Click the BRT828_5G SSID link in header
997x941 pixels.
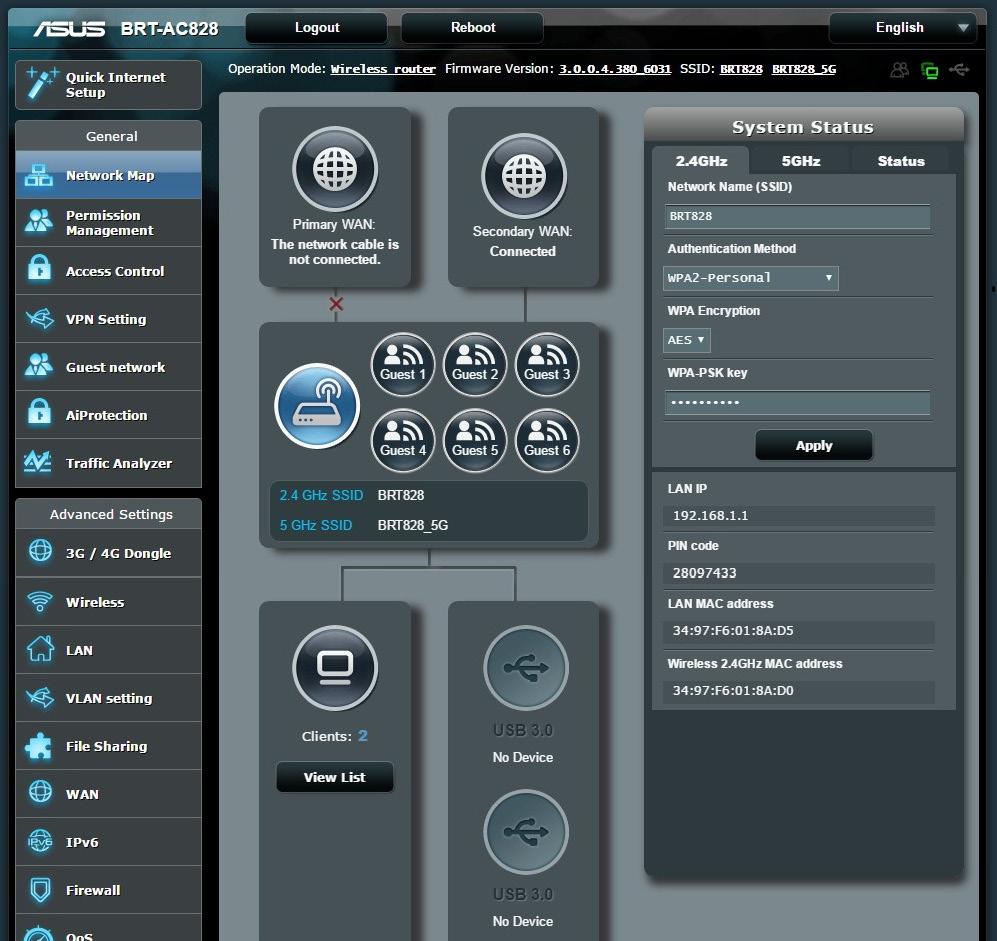804,69
